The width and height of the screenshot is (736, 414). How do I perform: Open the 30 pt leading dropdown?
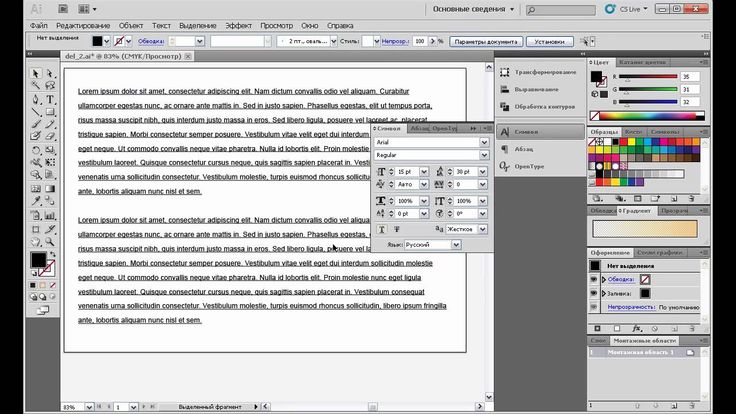coord(483,172)
